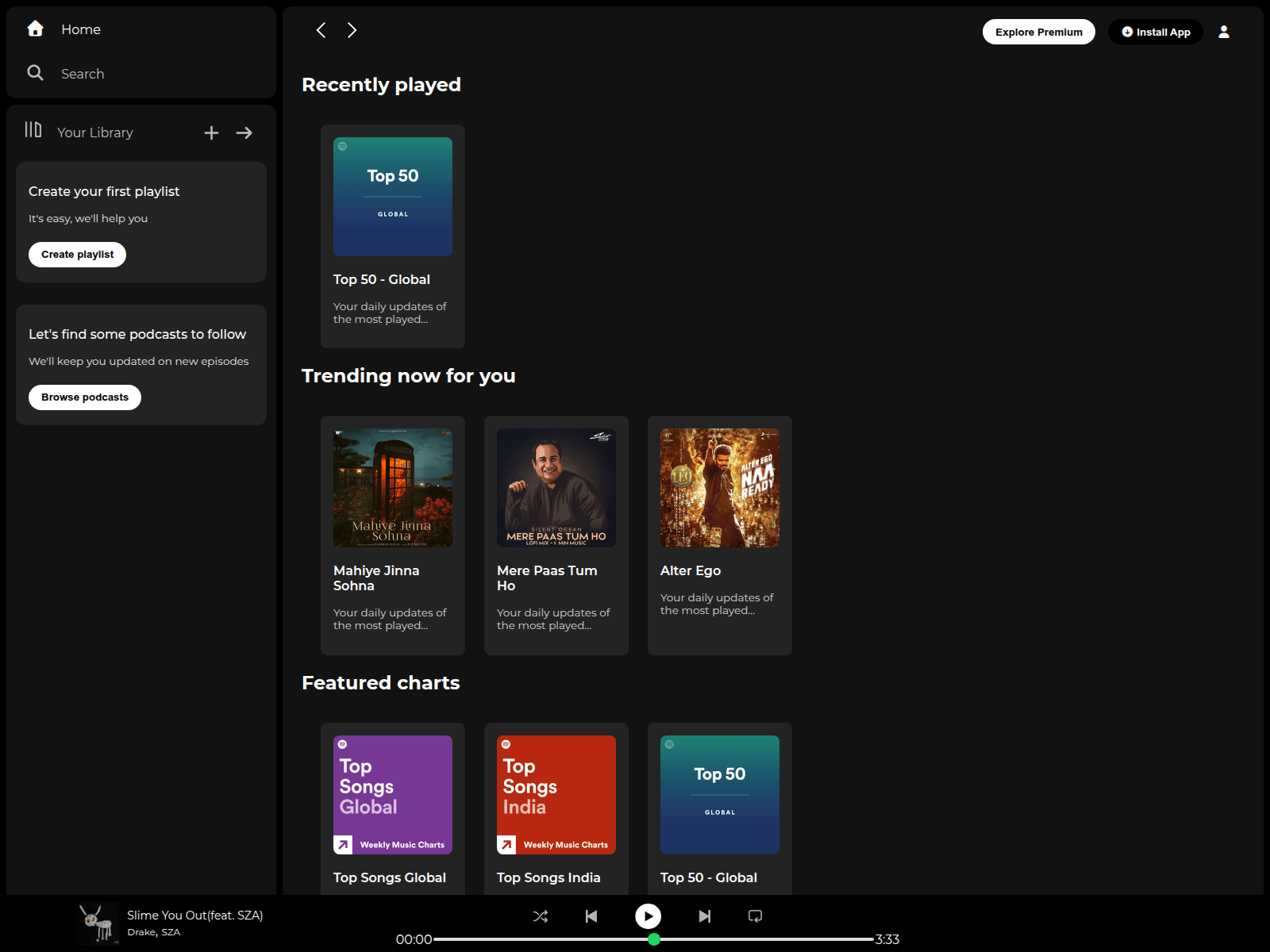Click the 'Trending now for you' heading
Viewport: 1270px width, 952px height.
coord(409,376)
